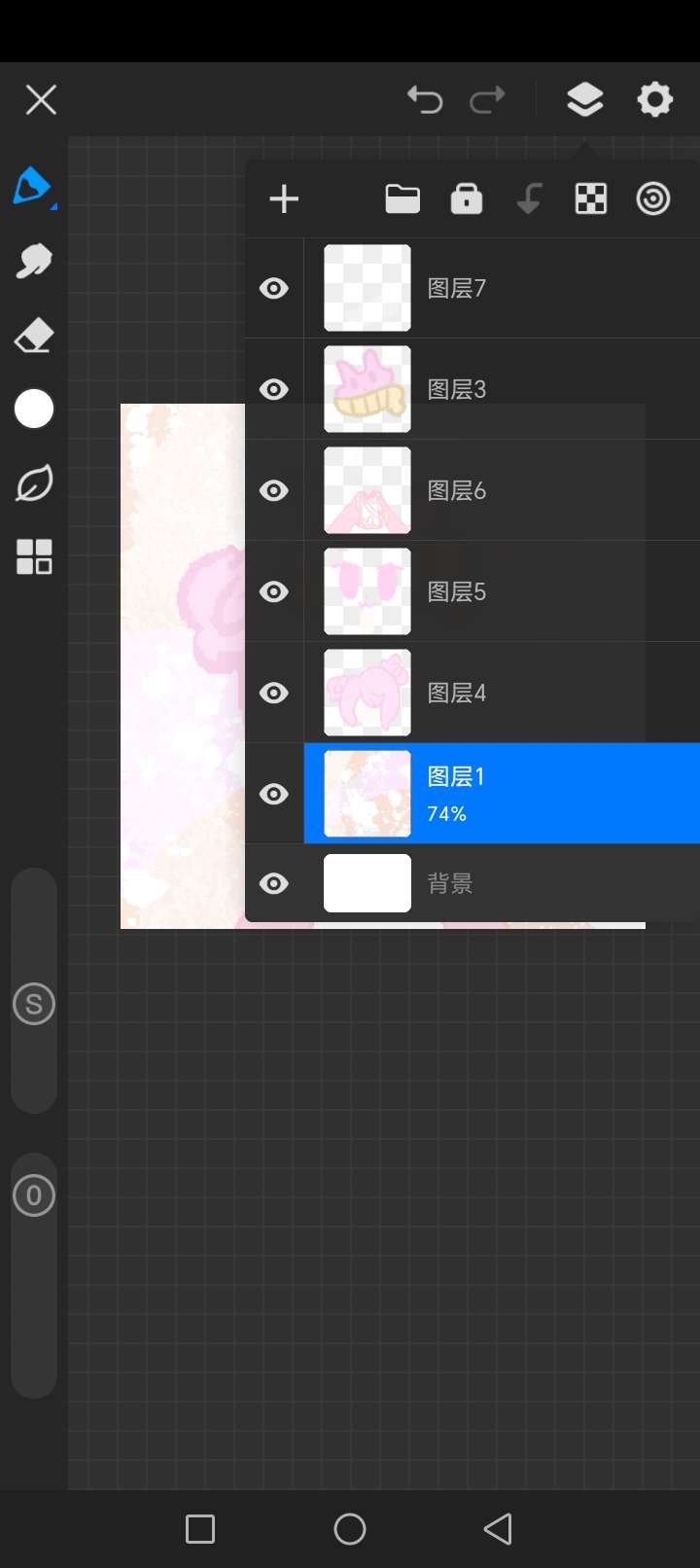Screen dimensions: 700x1568
Task: Select the 图层4 thumbnail
Action: [x=367, y=693]
